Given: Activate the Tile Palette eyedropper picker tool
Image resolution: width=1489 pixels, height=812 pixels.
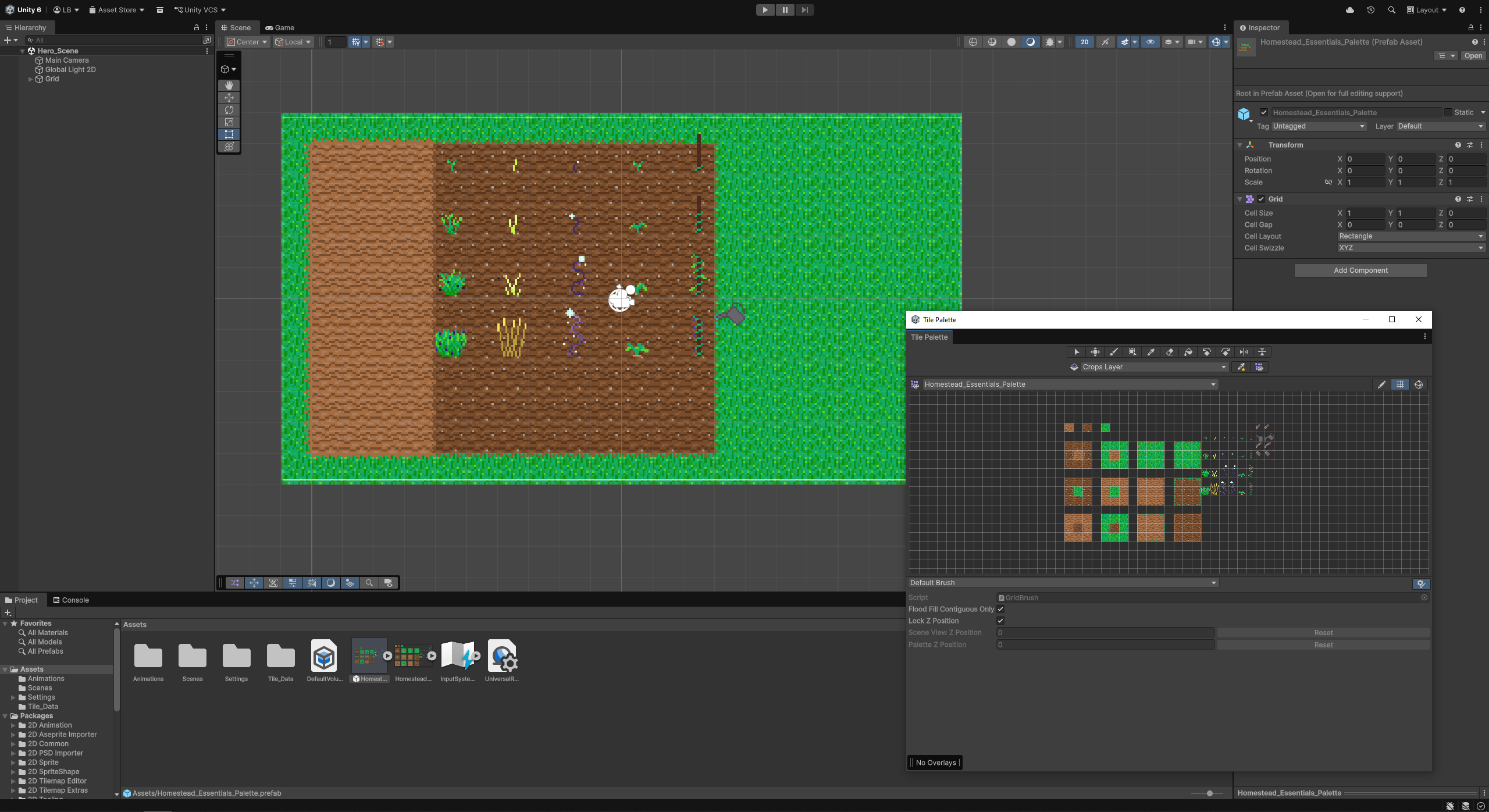Looking at the screenshot, I should pos(1151,352).
